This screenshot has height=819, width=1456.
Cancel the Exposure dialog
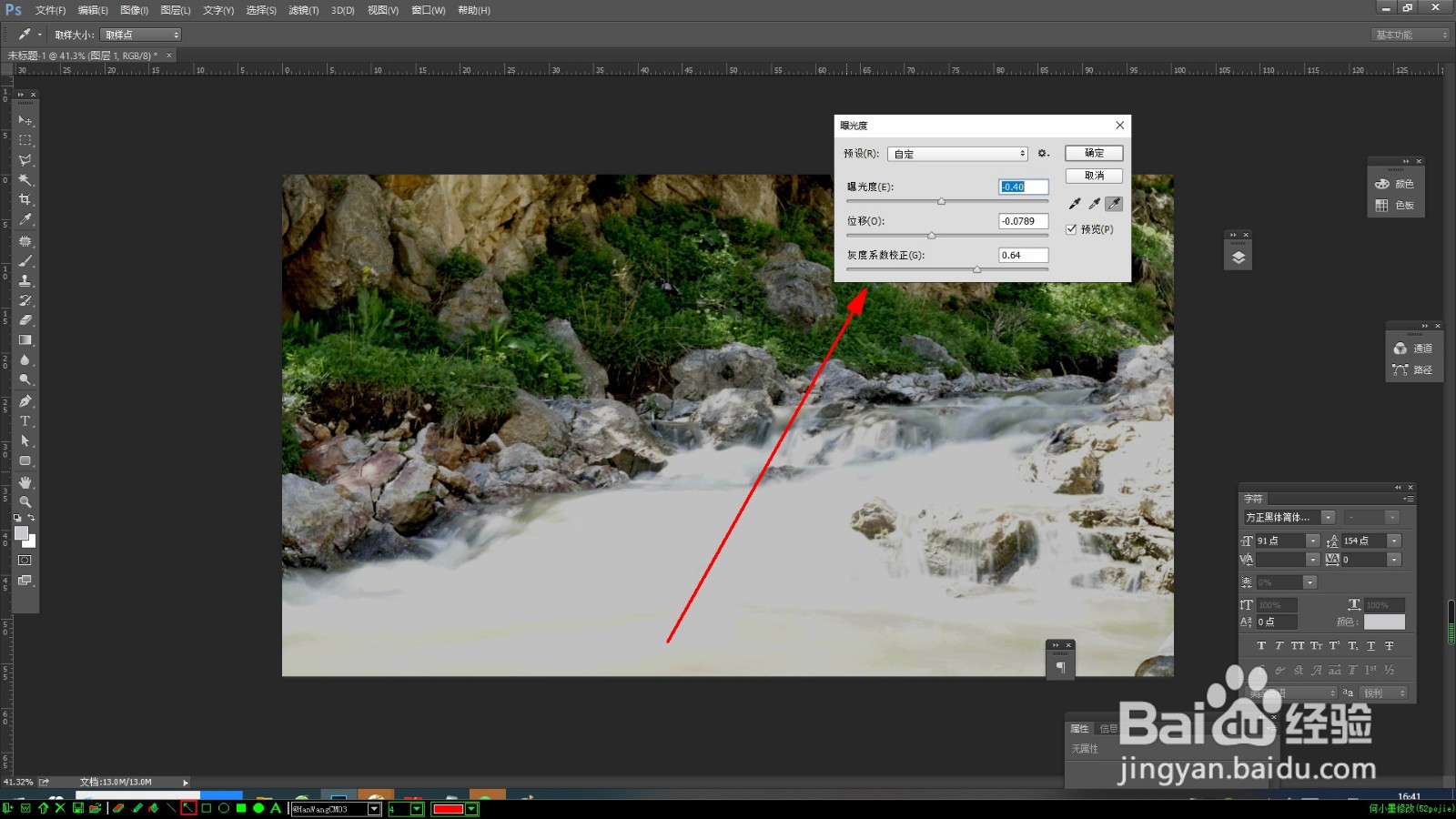[x=1094, y=176]
